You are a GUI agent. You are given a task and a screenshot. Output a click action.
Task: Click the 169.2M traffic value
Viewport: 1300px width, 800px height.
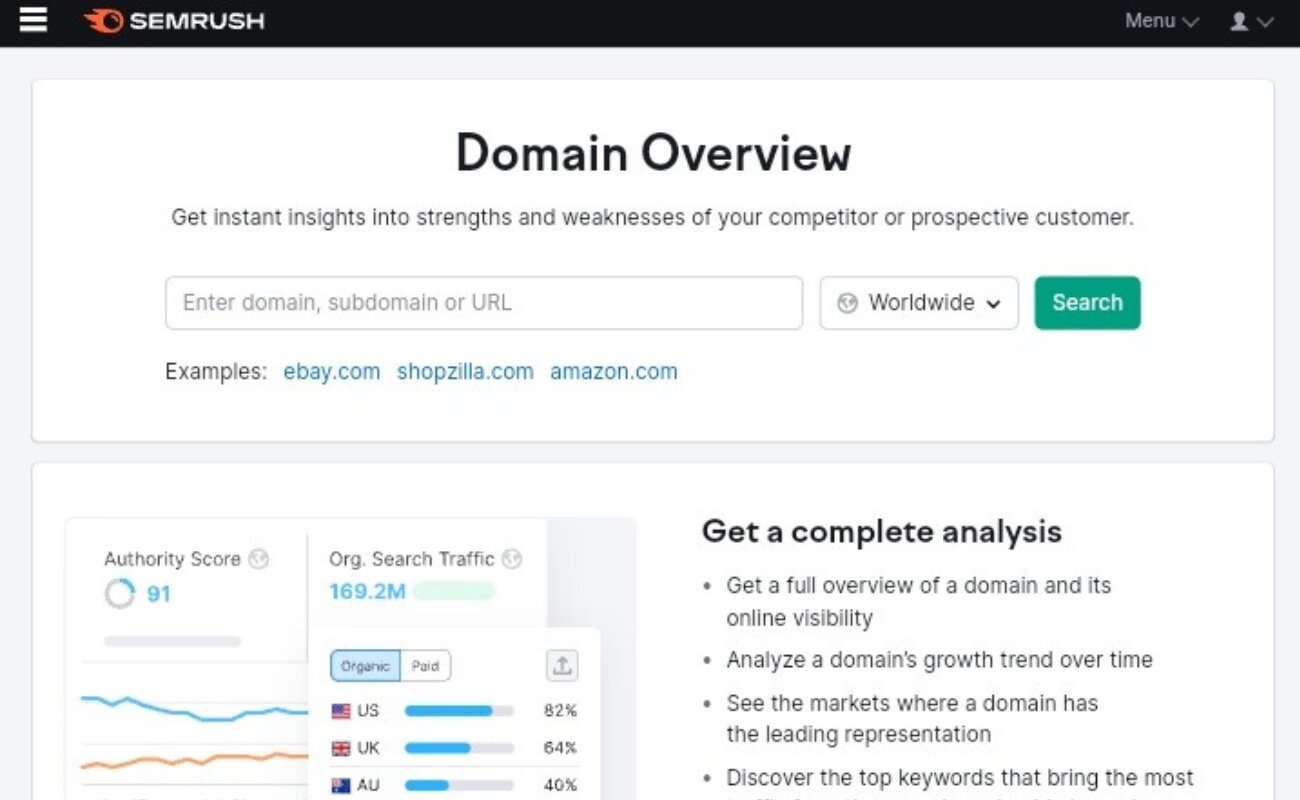(x=367, y=592)
